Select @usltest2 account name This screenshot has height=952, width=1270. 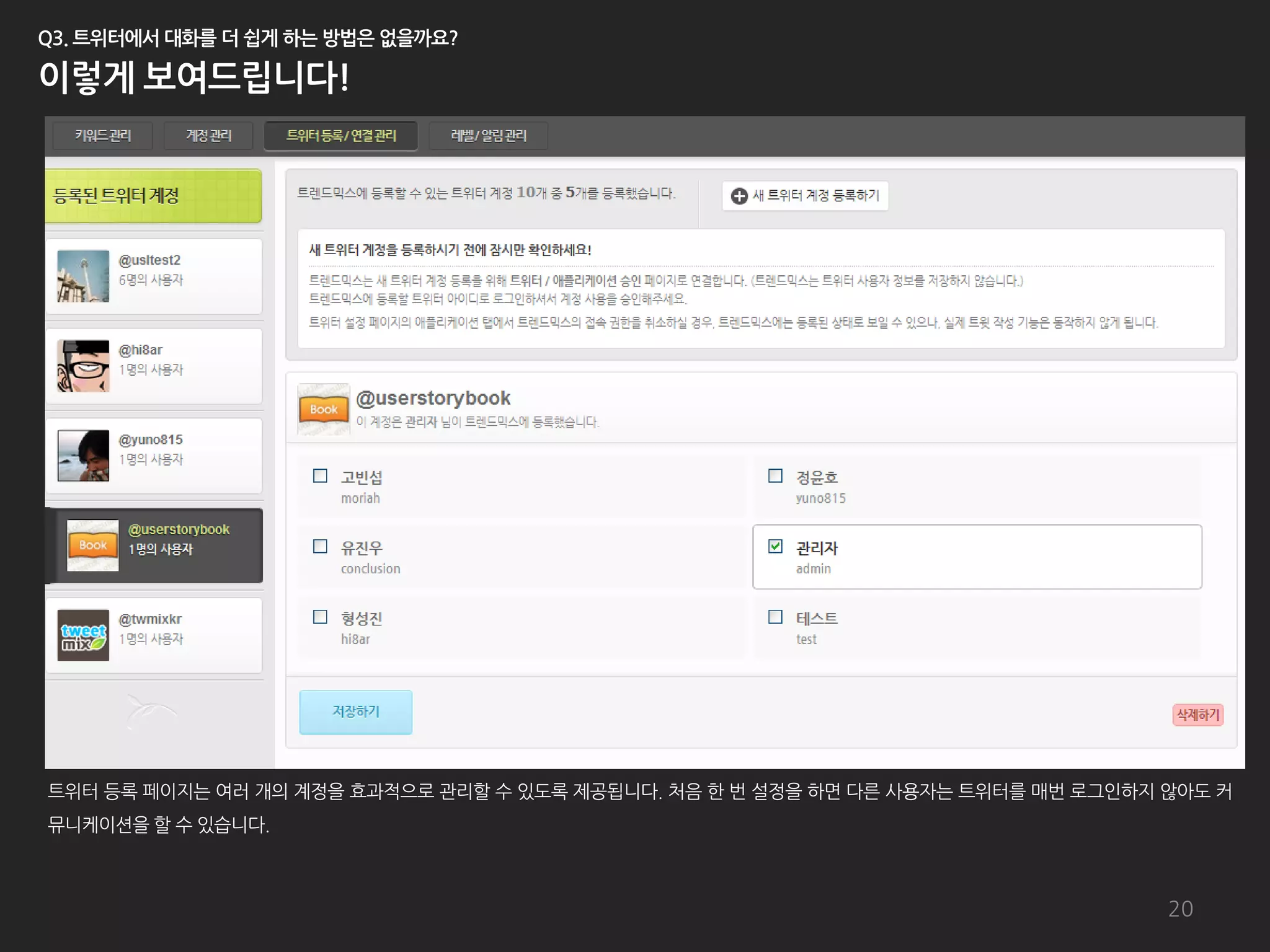[149, 260]
